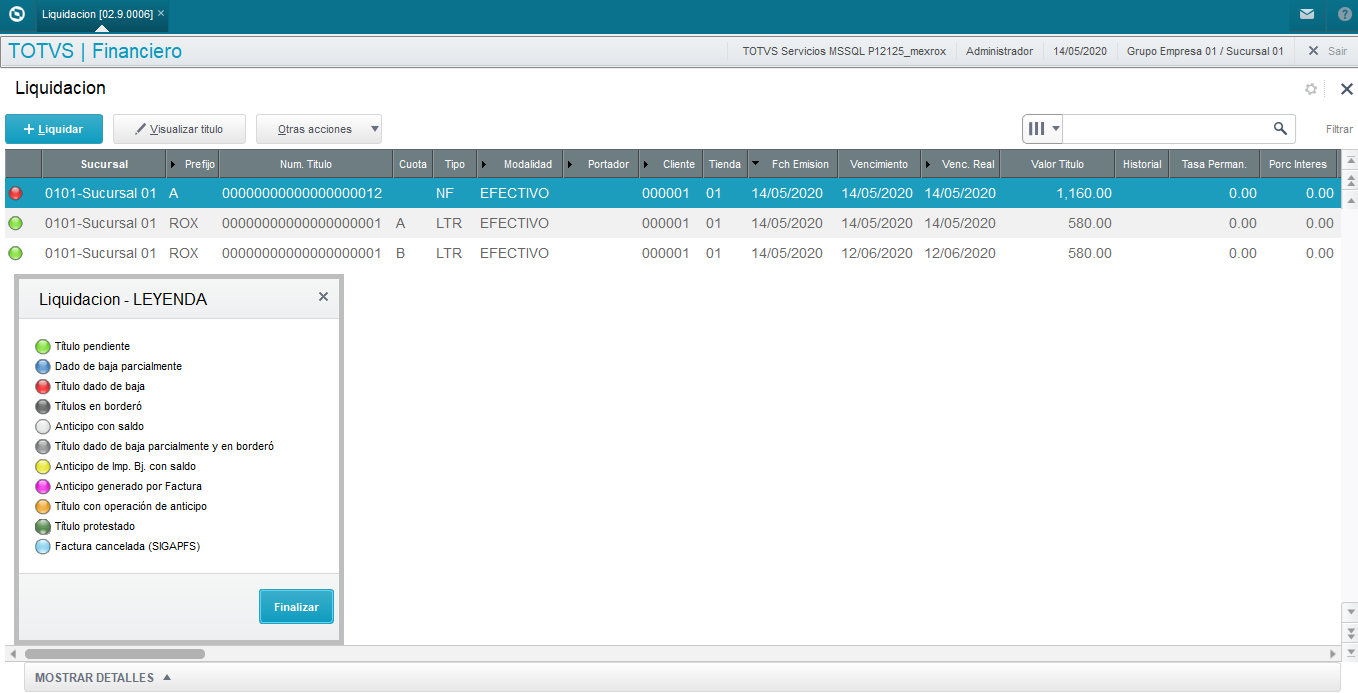Viewport: 1358px width, 693px height.
Task: Open the Liquidacion settings gear icon
Action: (1311, 89)
